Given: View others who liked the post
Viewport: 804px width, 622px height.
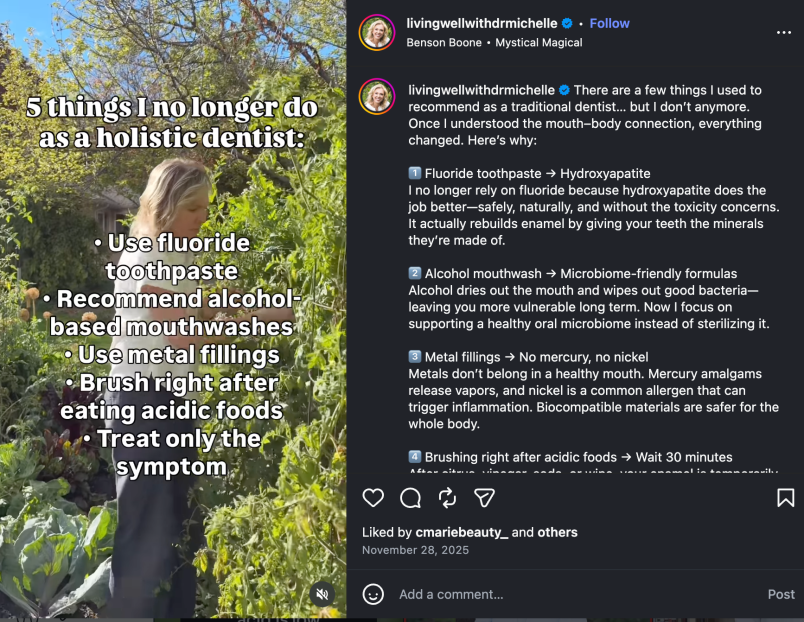Looking at the screenshot, I should pyautogui.click(x=557, y=532).
